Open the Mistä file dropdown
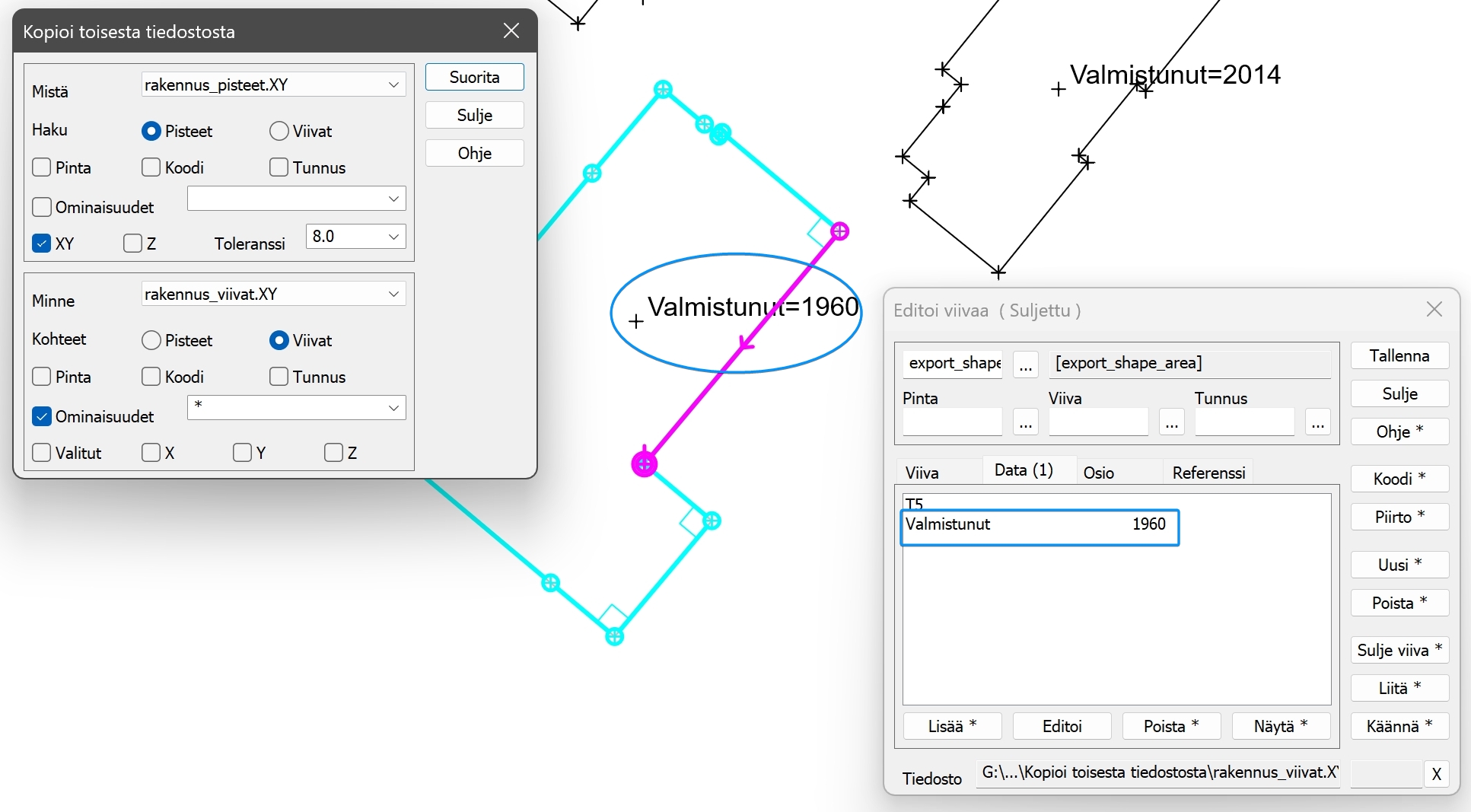Image resolution: width=1471 pixels, height=812 pixels. point(393,84)
